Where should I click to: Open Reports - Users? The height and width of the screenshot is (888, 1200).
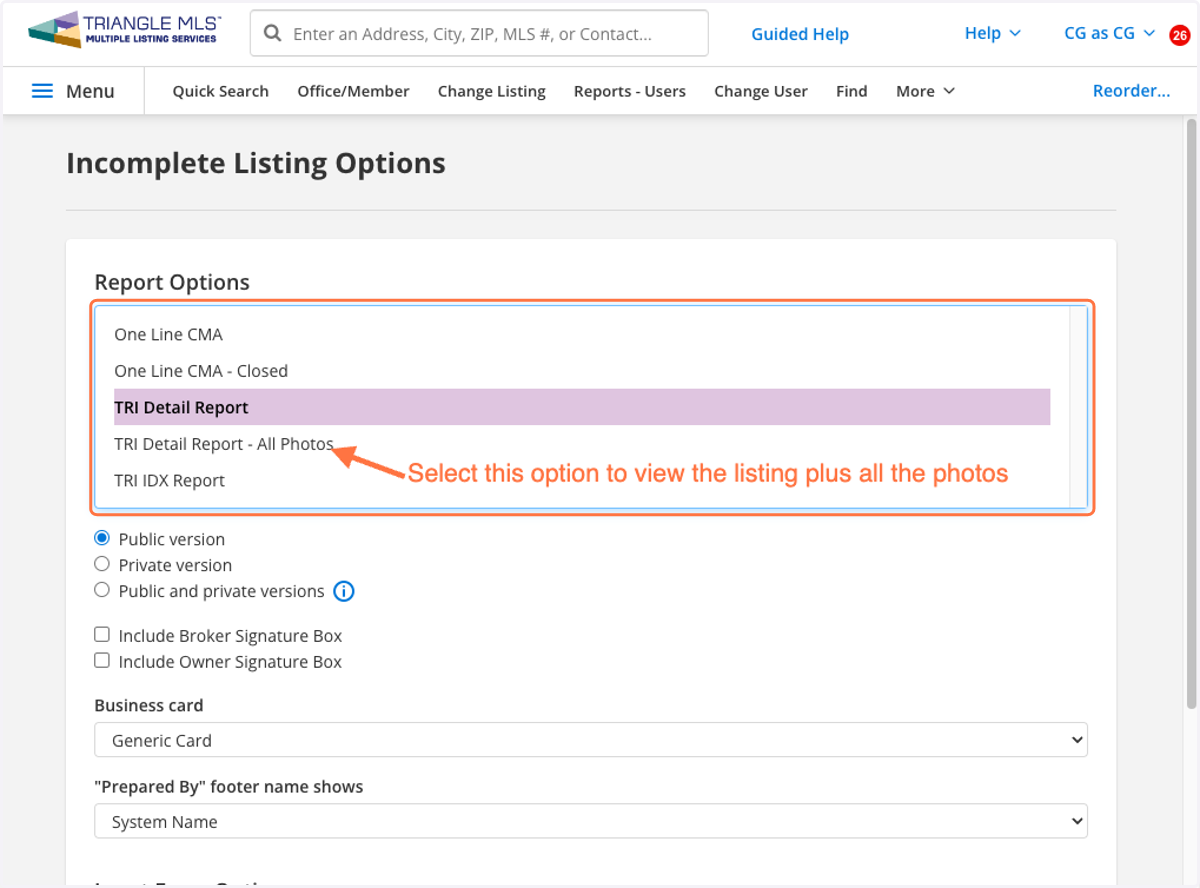point(630,91)
